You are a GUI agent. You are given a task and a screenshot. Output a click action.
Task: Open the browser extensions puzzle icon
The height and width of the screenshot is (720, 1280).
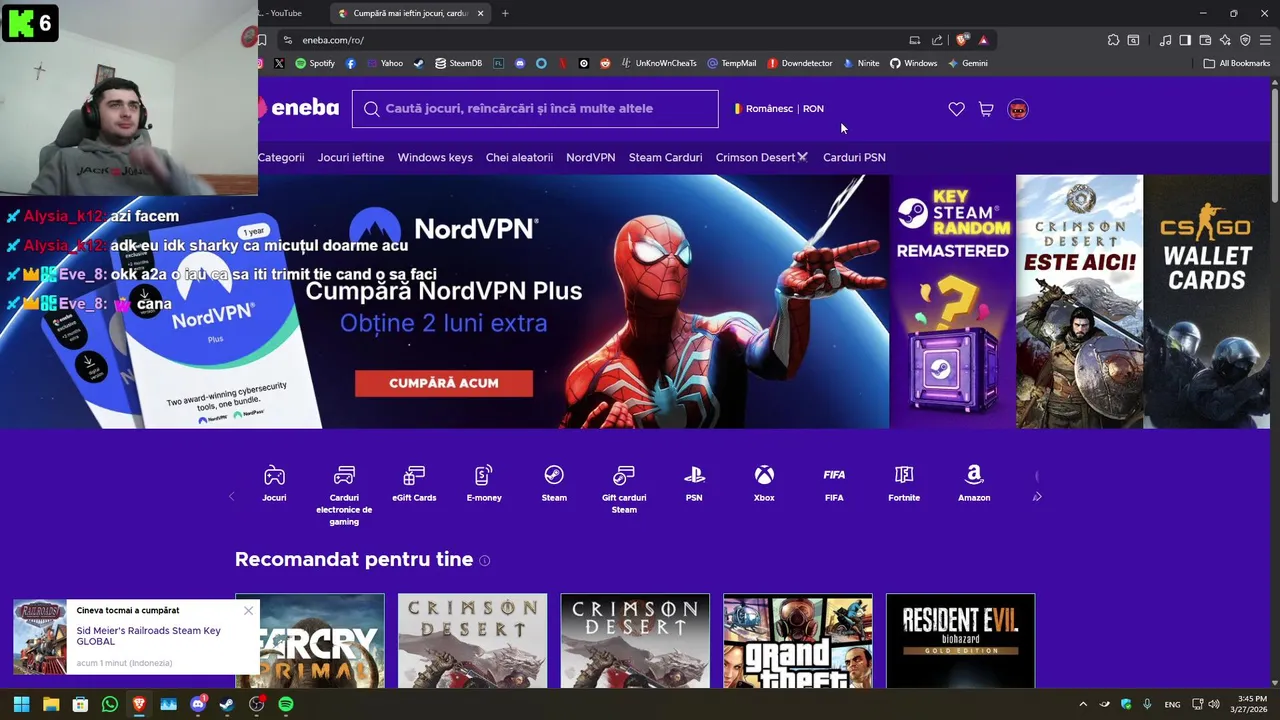click(x=1113, y=40)
